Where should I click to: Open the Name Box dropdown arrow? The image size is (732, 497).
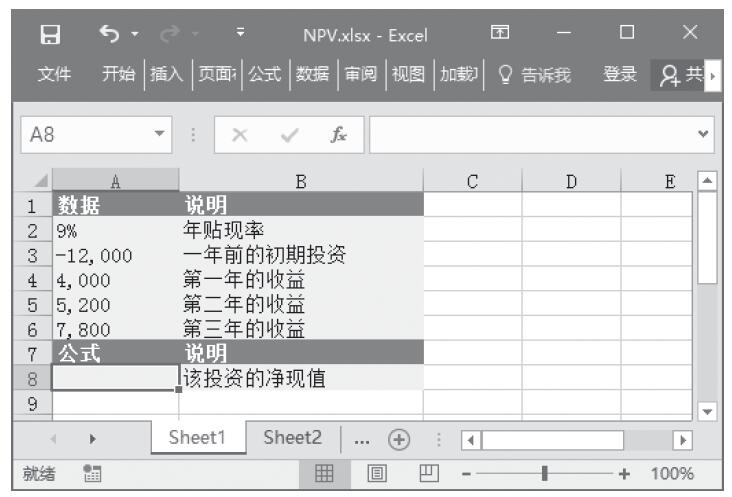[158, 133]
